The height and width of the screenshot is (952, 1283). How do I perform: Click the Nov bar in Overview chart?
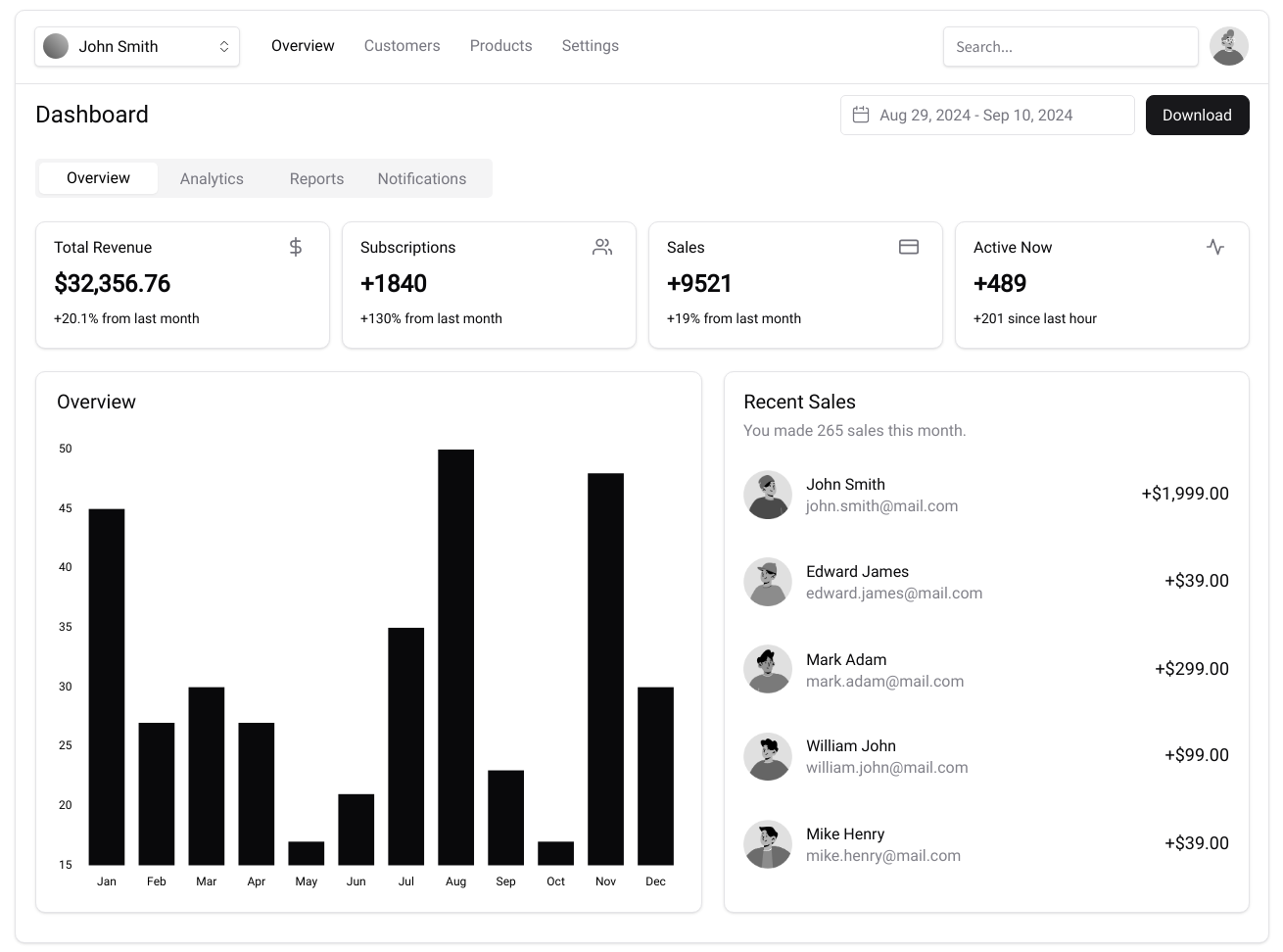(605, 669)
